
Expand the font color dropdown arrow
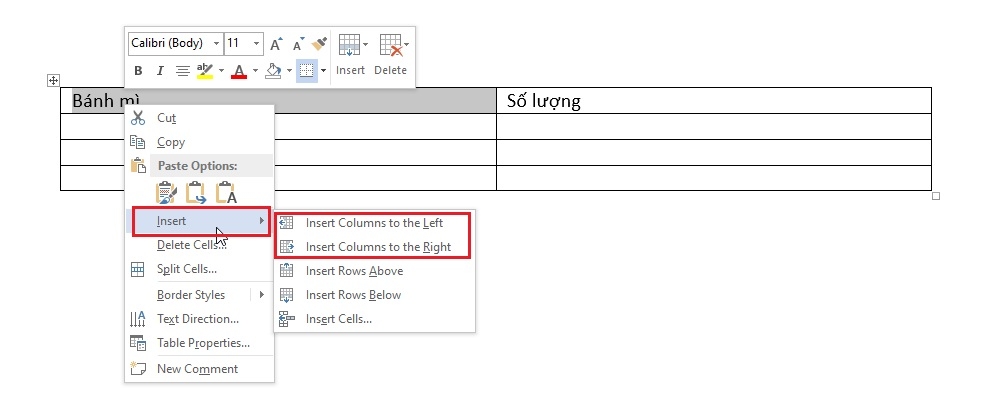point(255,71)
